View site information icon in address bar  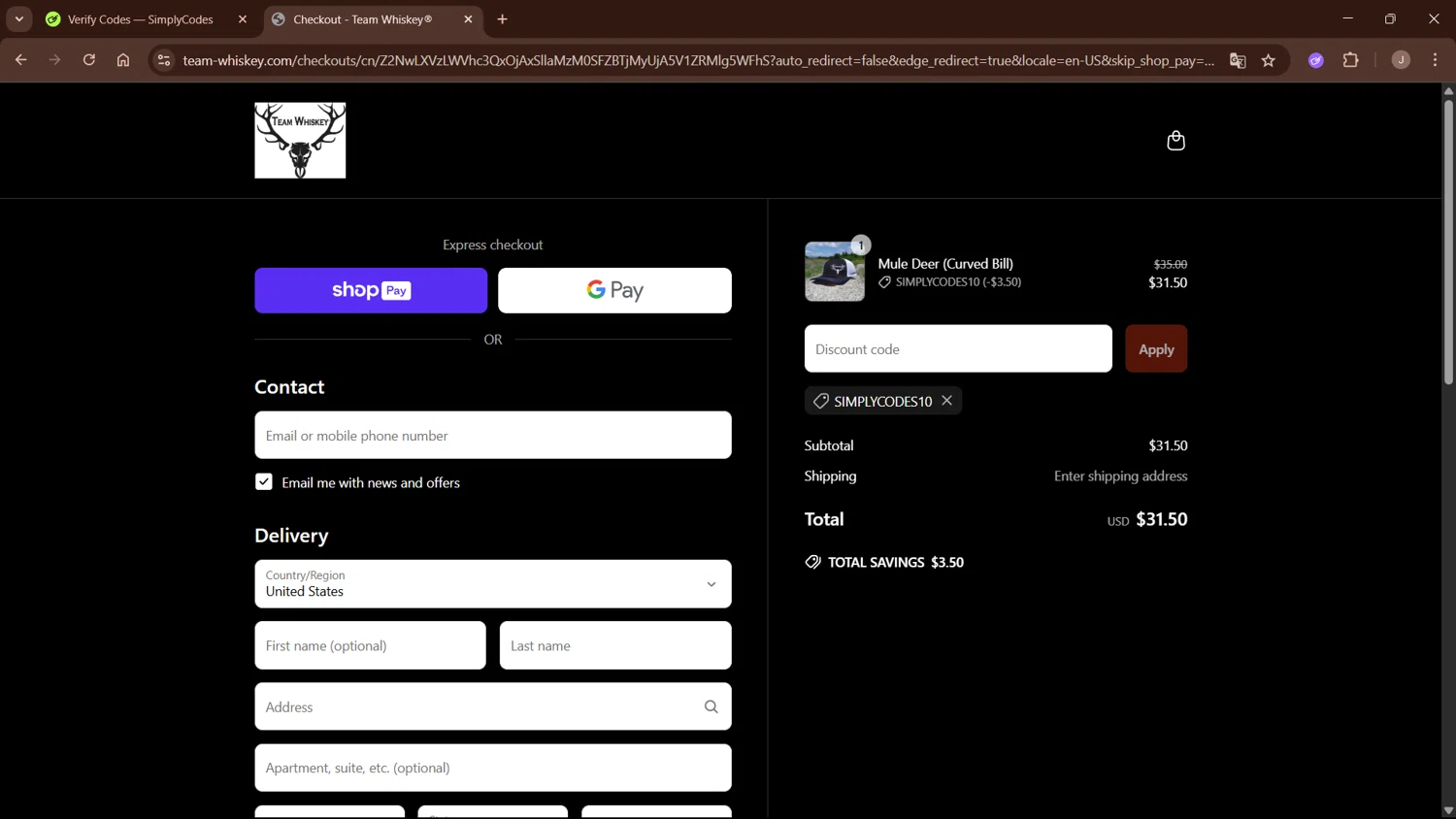tap(164, 60)
